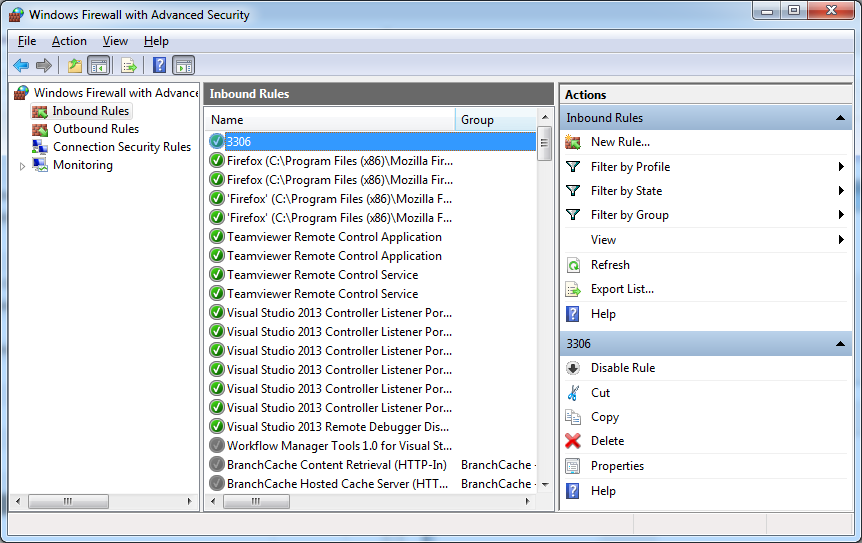This screenshot has height=543, width=862.
Task: Click the Disable Rule down-arrow icon
Action: 573,368
